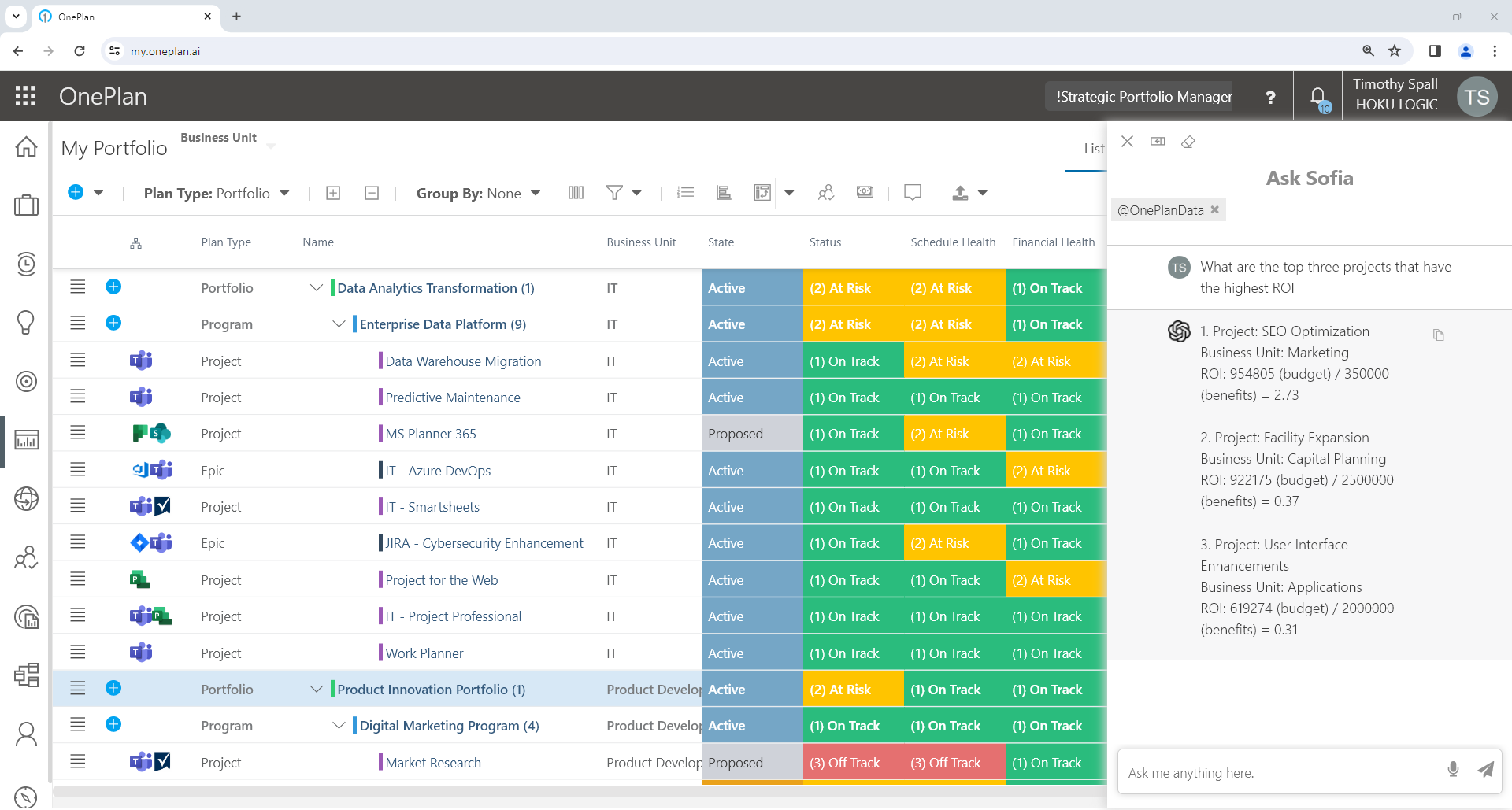The width and height of the screenshot is (1512, 810).
Task: Click the browser address bar
Action: pos(732,51)
